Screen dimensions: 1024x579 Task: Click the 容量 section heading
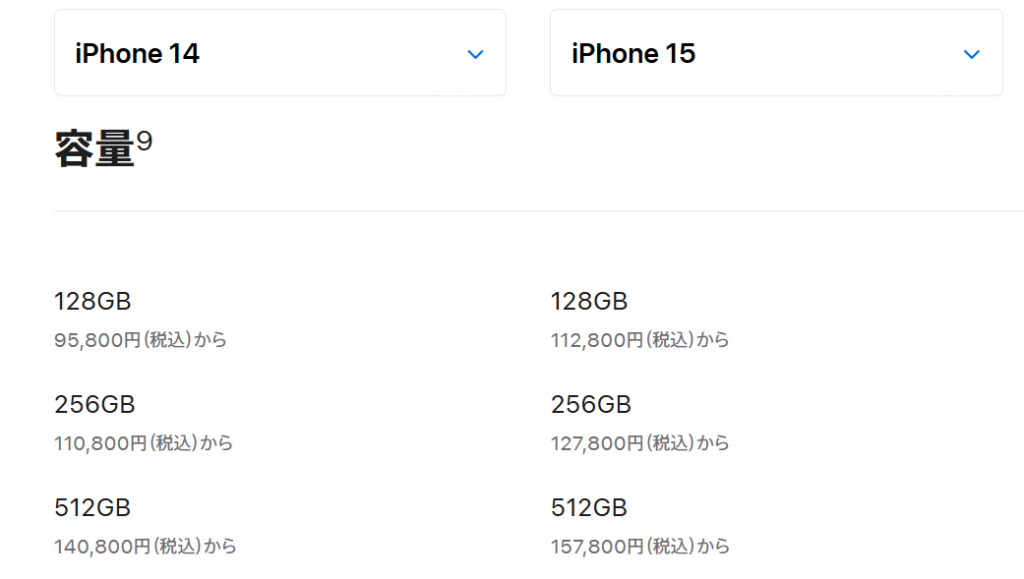pos(95,149)
